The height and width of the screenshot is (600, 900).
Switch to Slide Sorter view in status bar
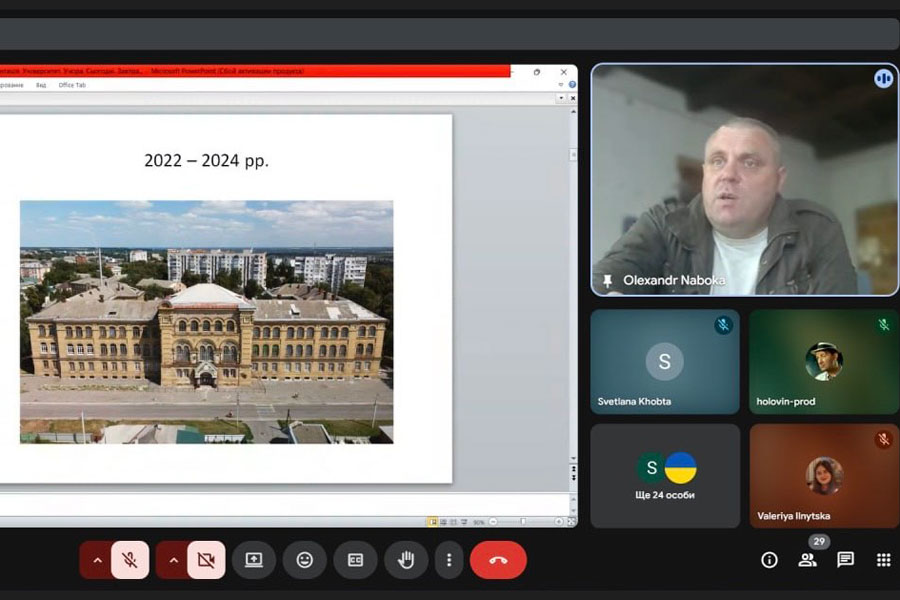pyautogui.click(x=443, y=522)
